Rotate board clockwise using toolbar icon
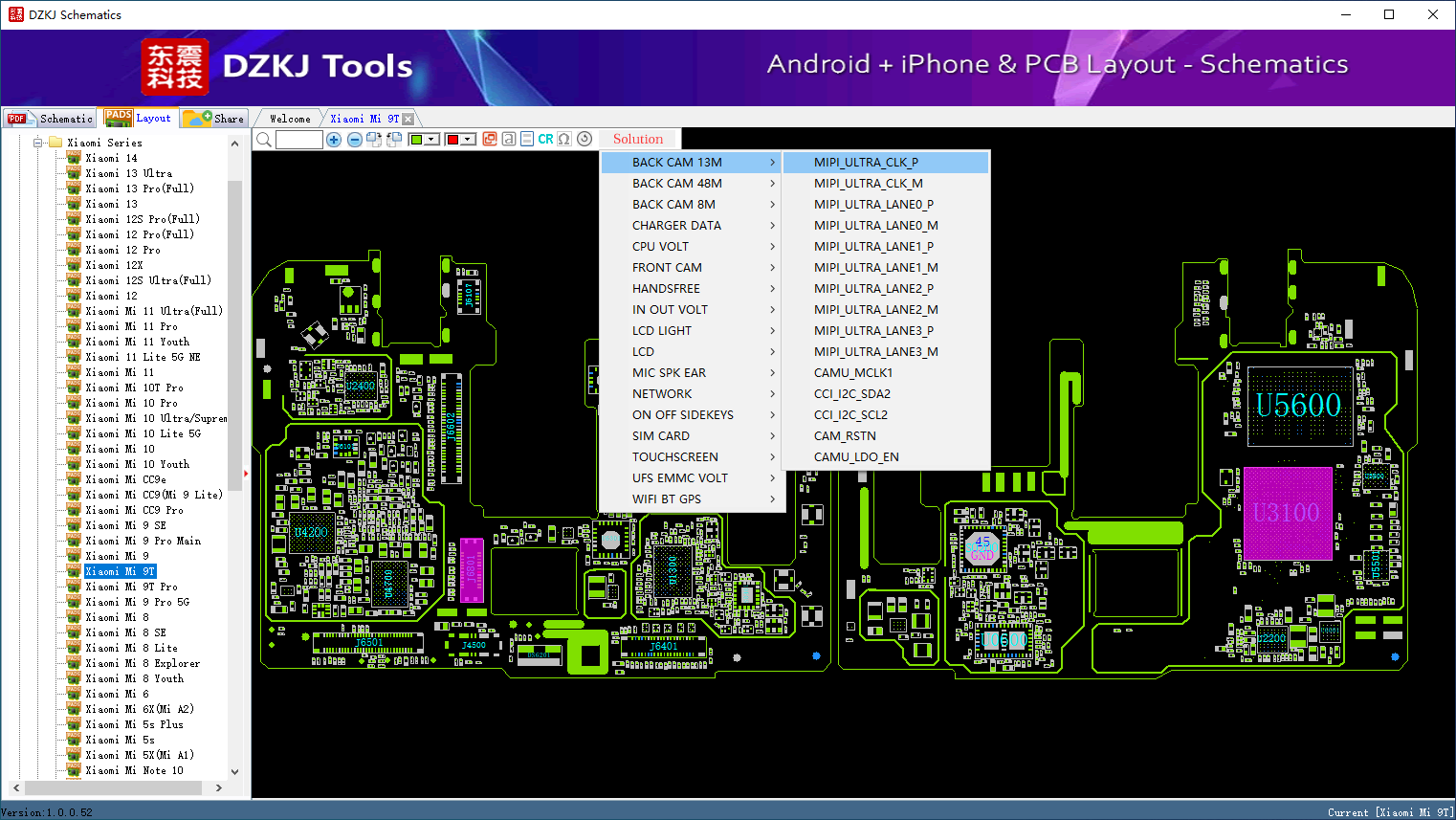1456x820 pixels. (374, 140)
